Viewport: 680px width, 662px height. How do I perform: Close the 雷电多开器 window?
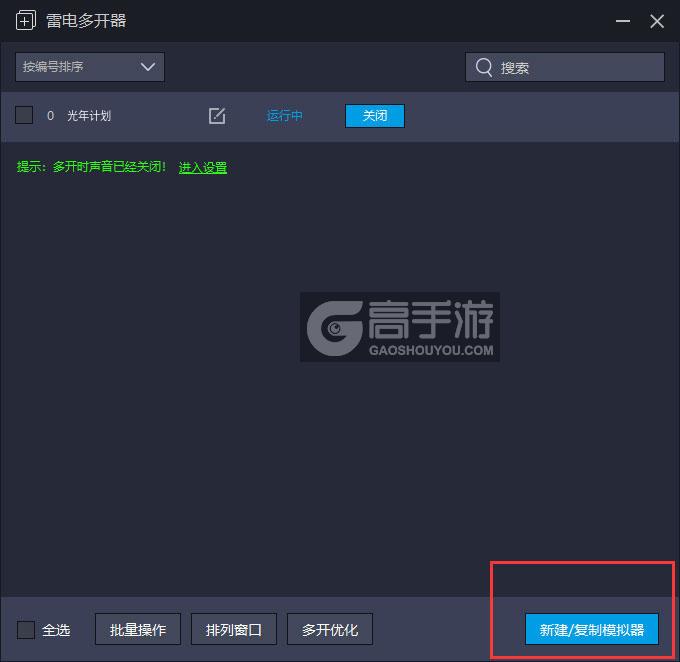point(657,21)
